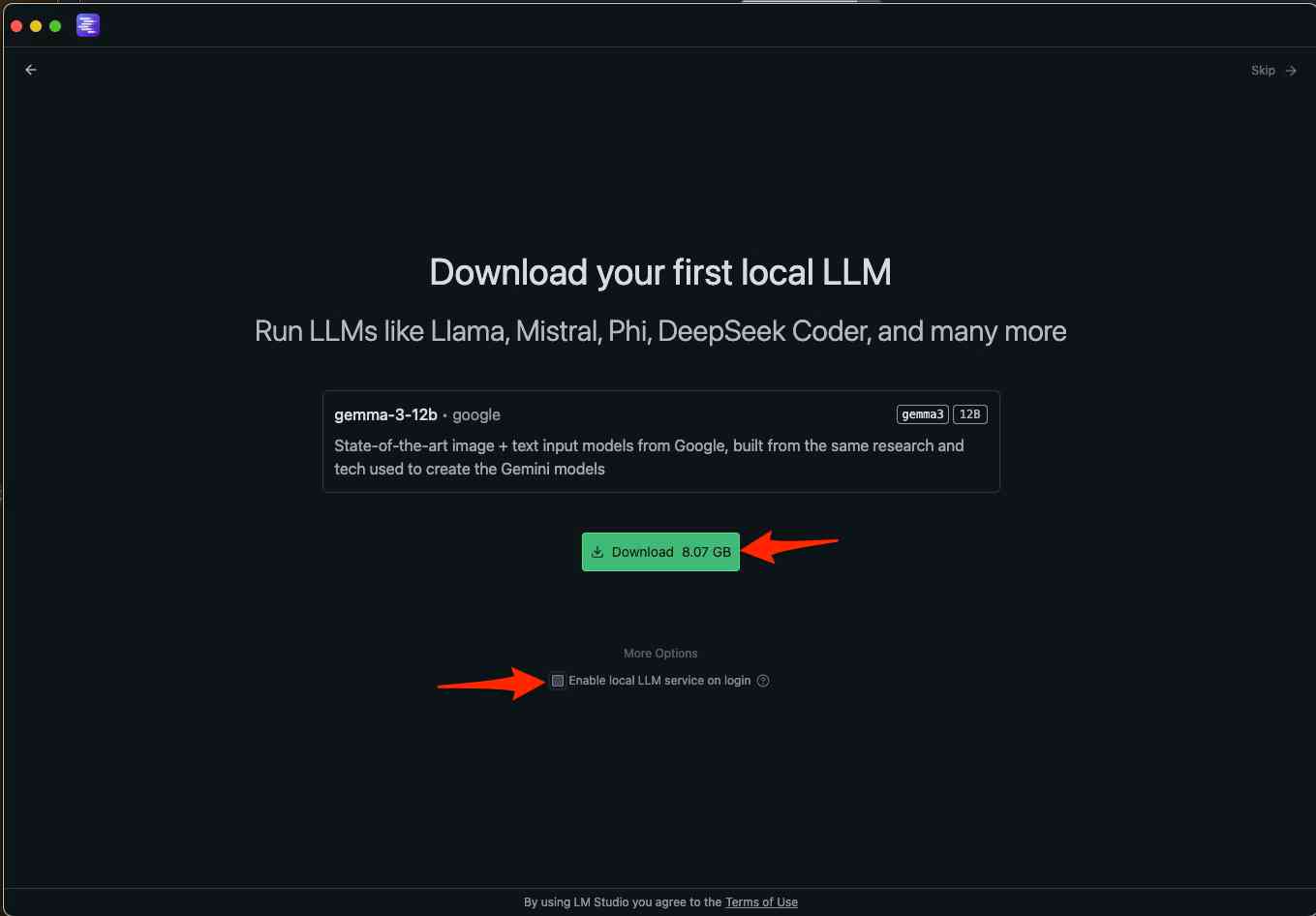
Task: Click the 12B parameter size badge
Action: point(969,414)
